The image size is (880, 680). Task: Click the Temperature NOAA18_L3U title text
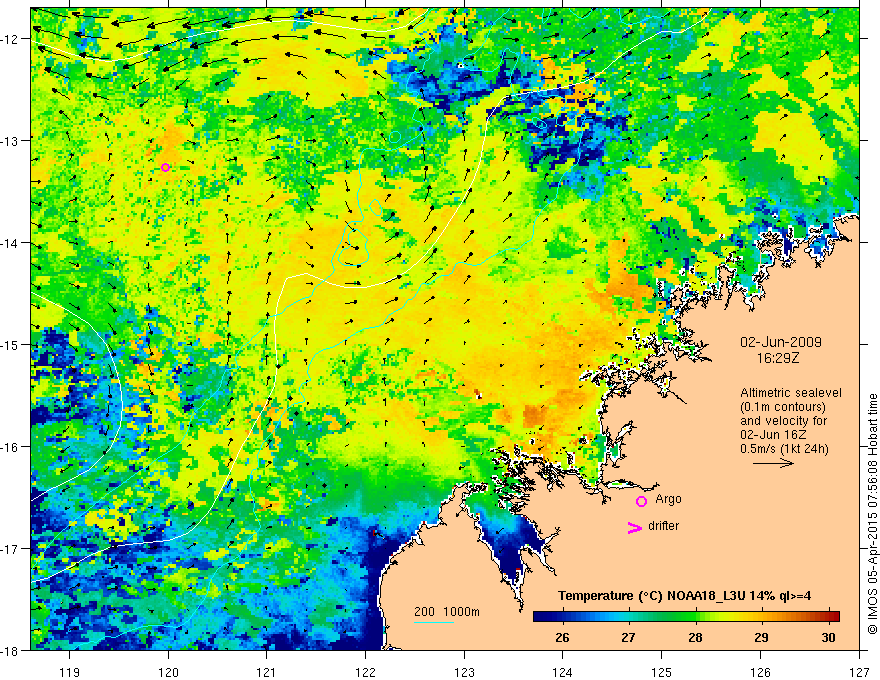pyautogui.click(x=684, y=596)
